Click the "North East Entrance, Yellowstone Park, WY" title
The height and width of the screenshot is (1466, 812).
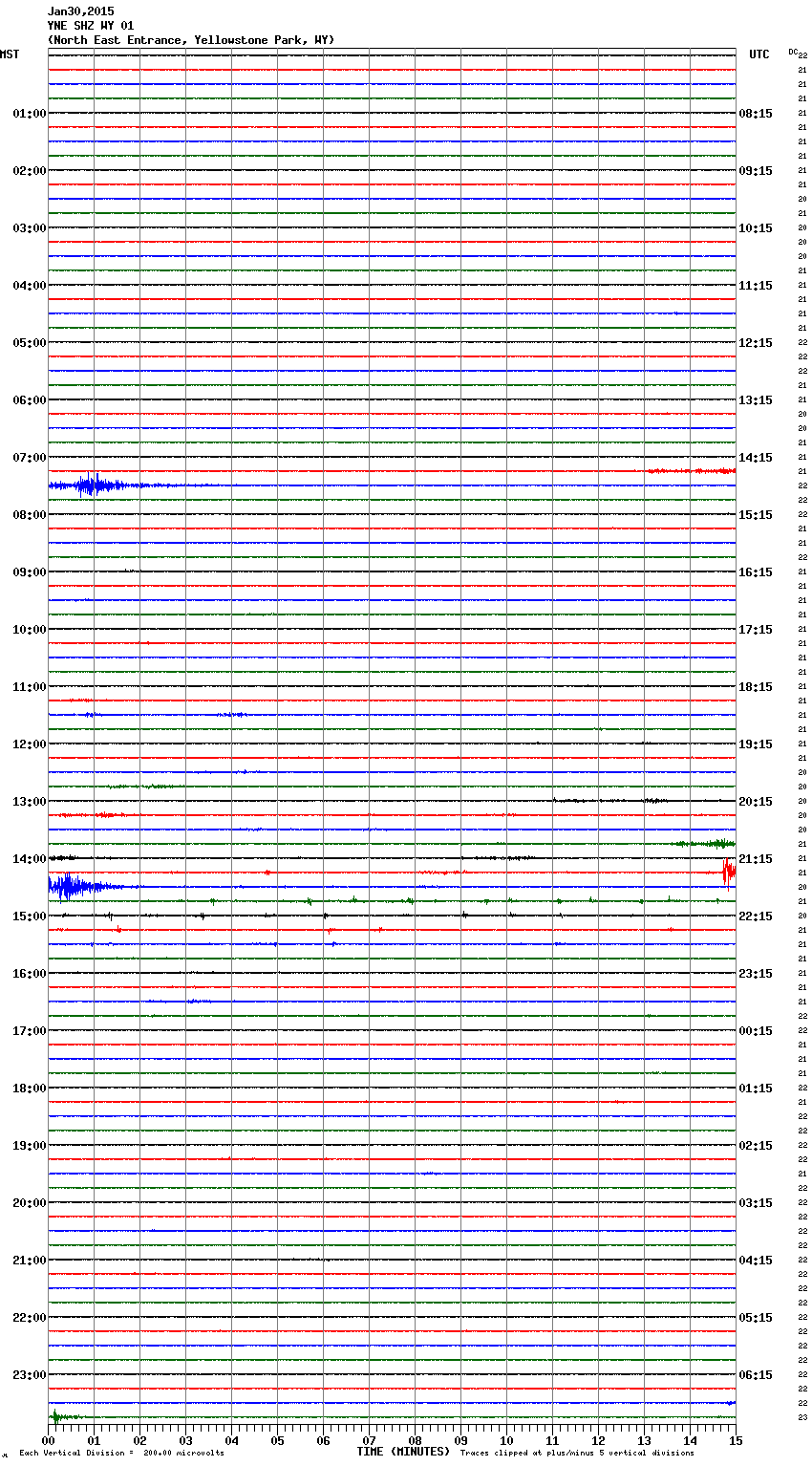[x=191, y=40]
